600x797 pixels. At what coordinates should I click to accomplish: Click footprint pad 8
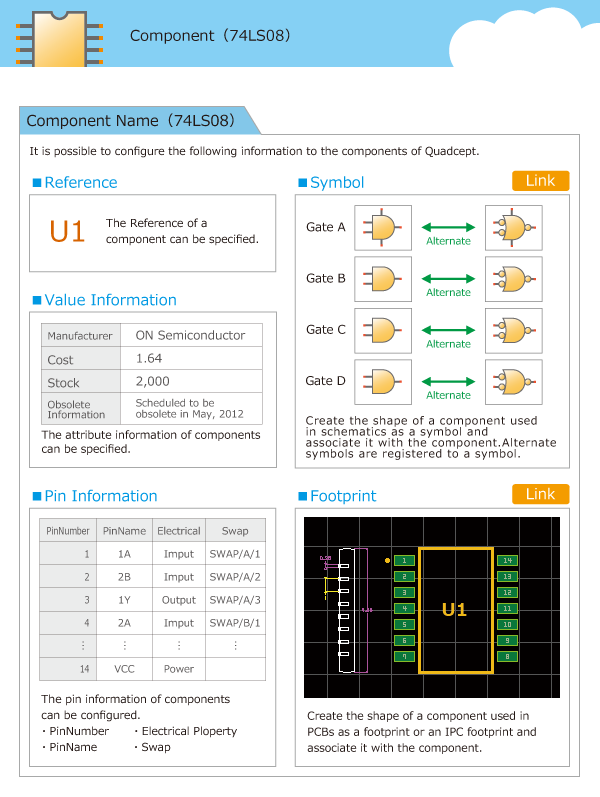click(507, 656)
